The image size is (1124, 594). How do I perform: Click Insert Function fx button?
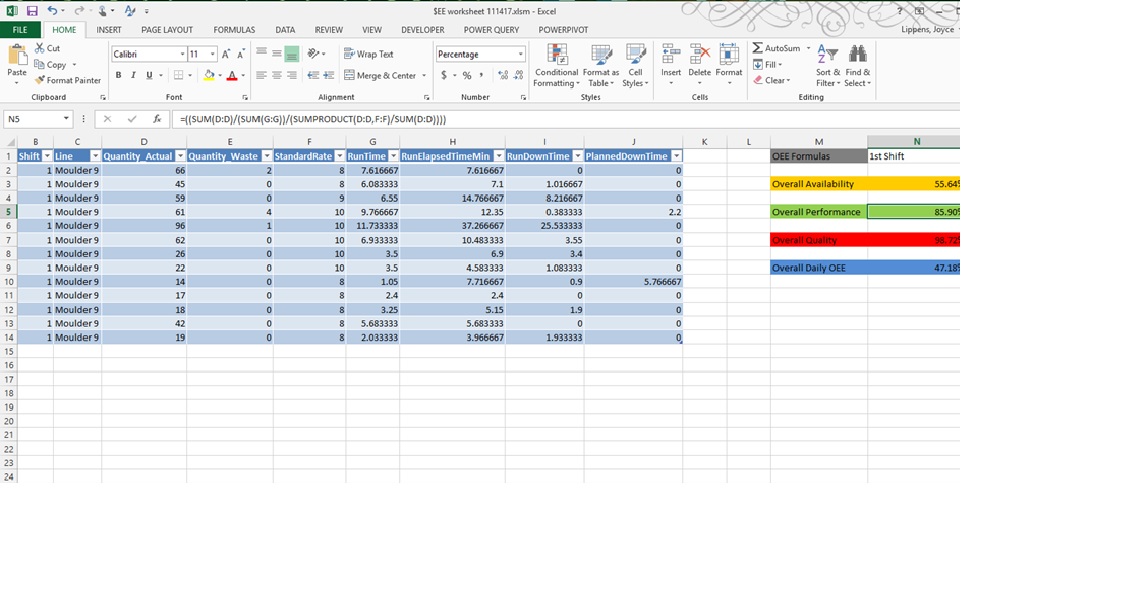point(156,119)
